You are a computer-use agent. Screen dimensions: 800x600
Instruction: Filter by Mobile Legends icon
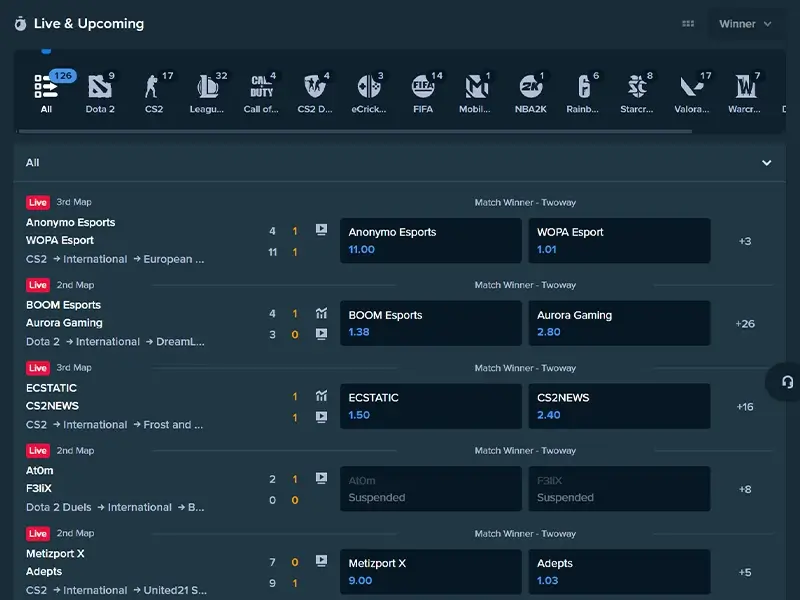[x=477, y=87]
